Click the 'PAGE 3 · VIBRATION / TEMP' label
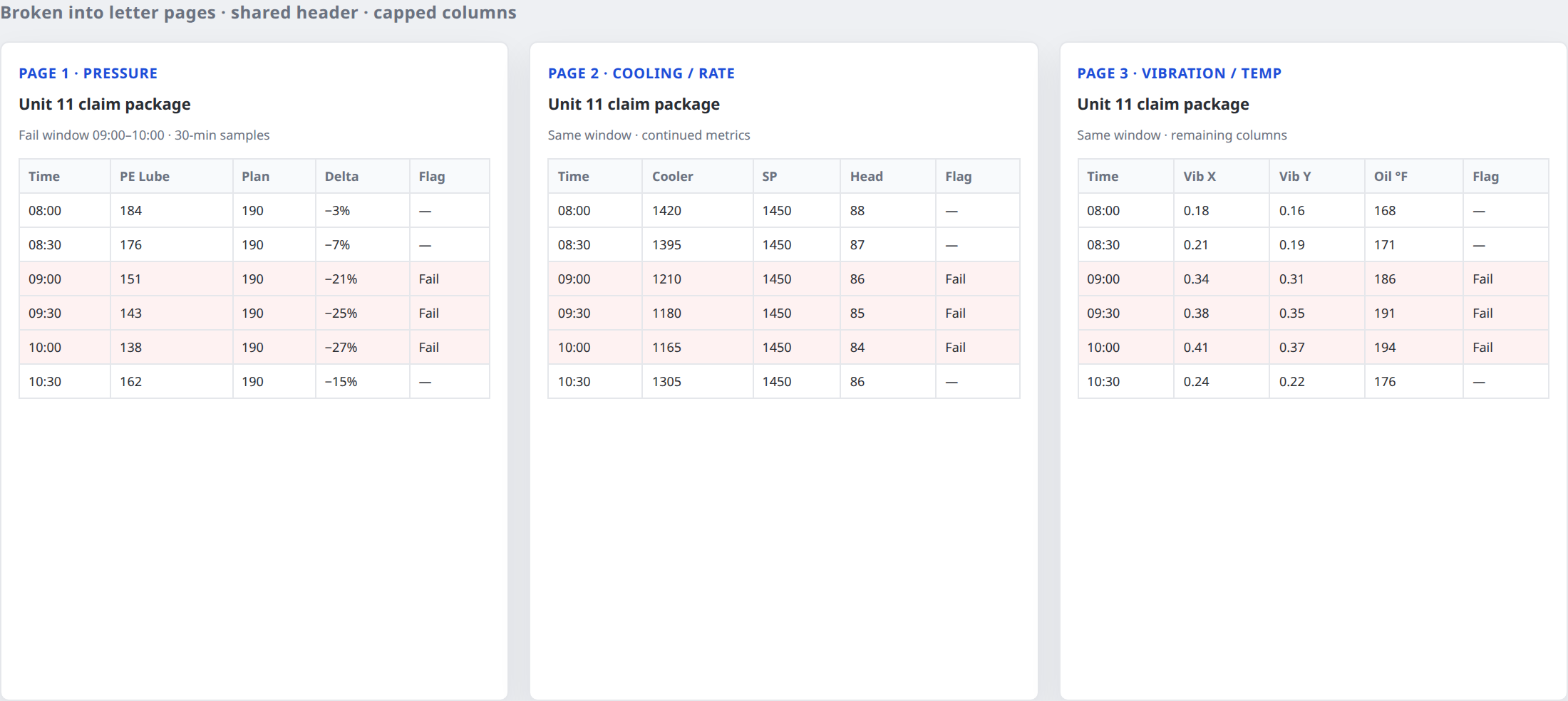This screenshot has height=701, width=1568. [x=1179, y=73]
